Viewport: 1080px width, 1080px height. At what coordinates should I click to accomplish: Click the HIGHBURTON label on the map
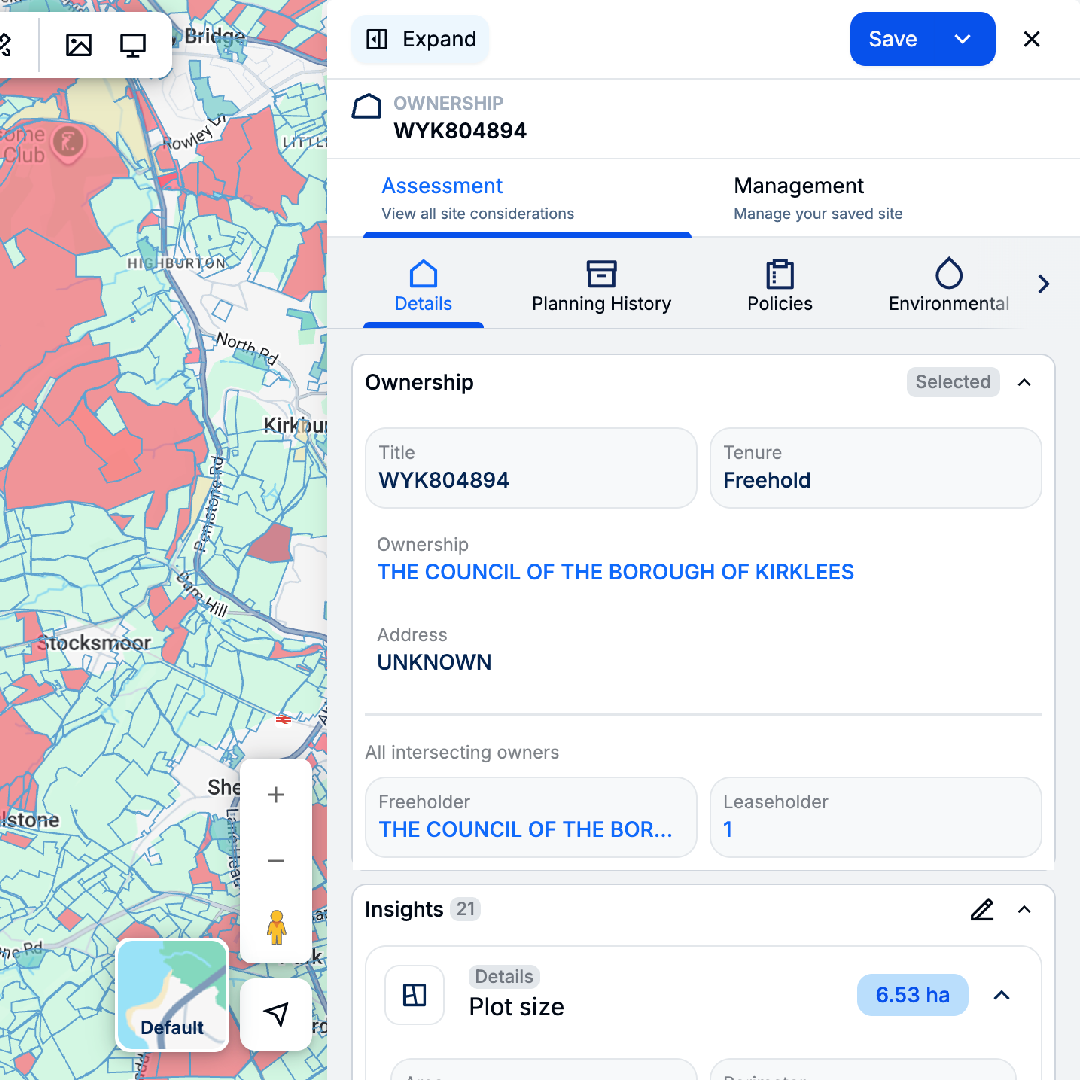[x=176, y=263]
